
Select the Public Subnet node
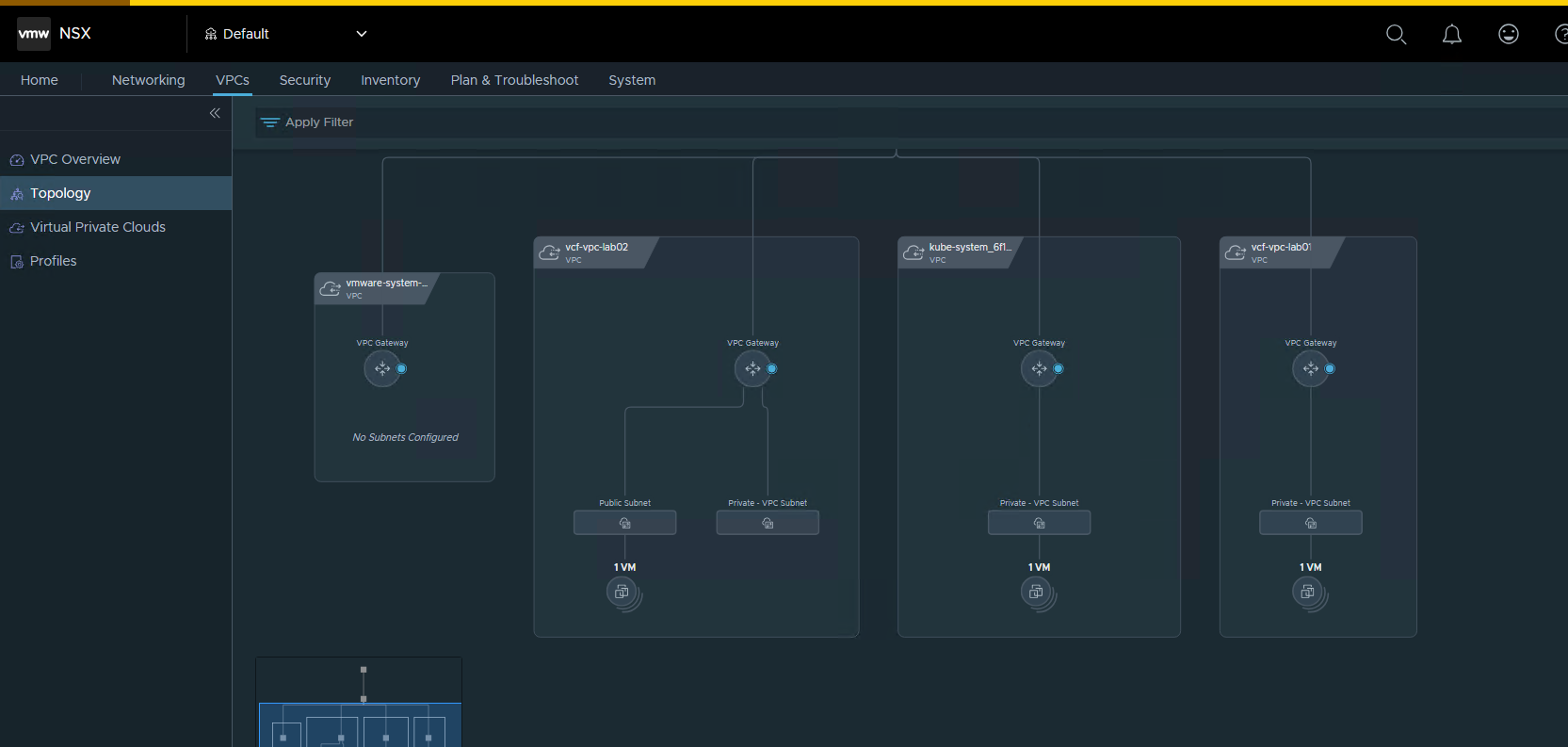click(624, 523)
